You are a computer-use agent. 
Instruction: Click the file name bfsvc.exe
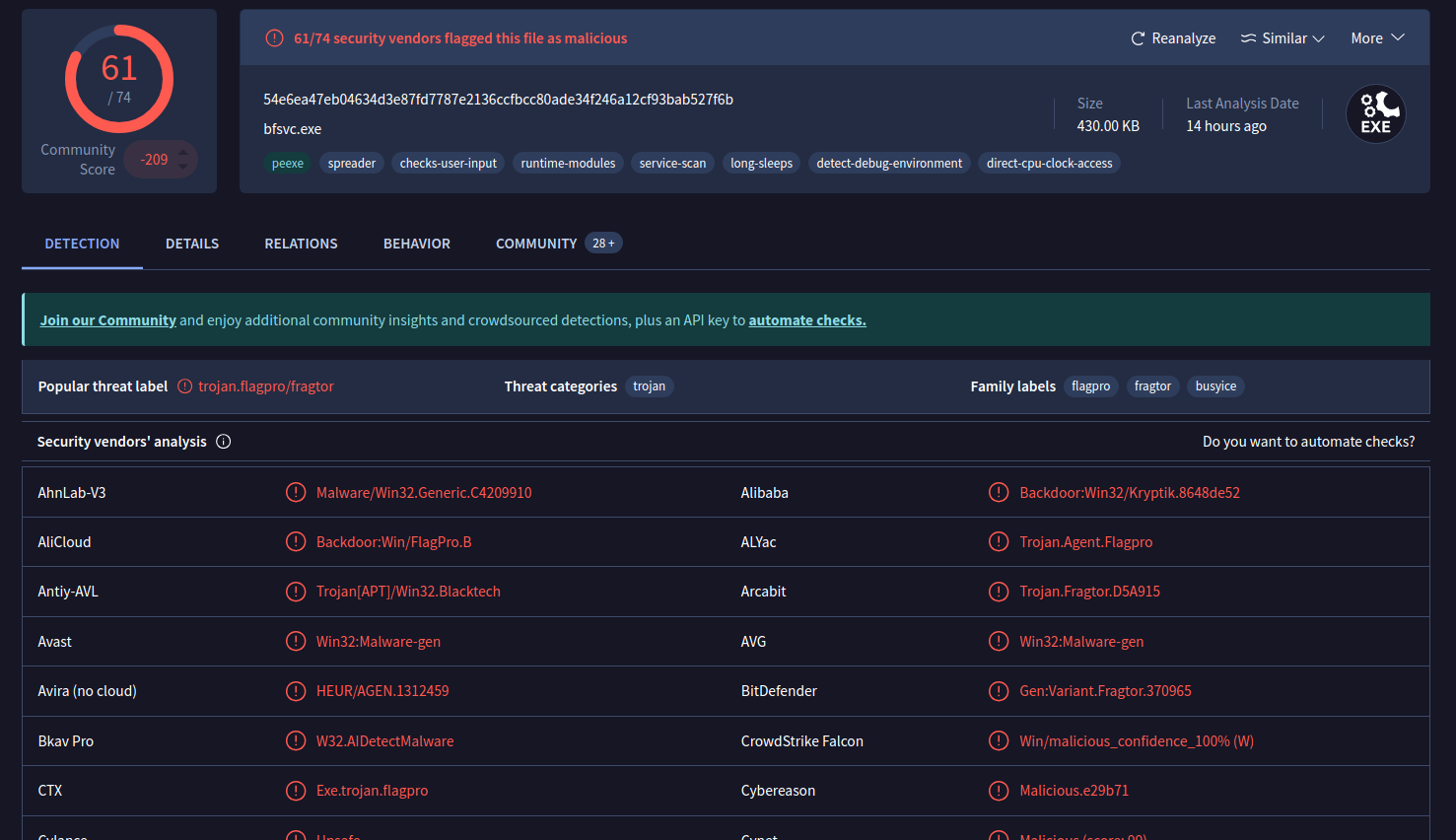click(x=293, y=129)
